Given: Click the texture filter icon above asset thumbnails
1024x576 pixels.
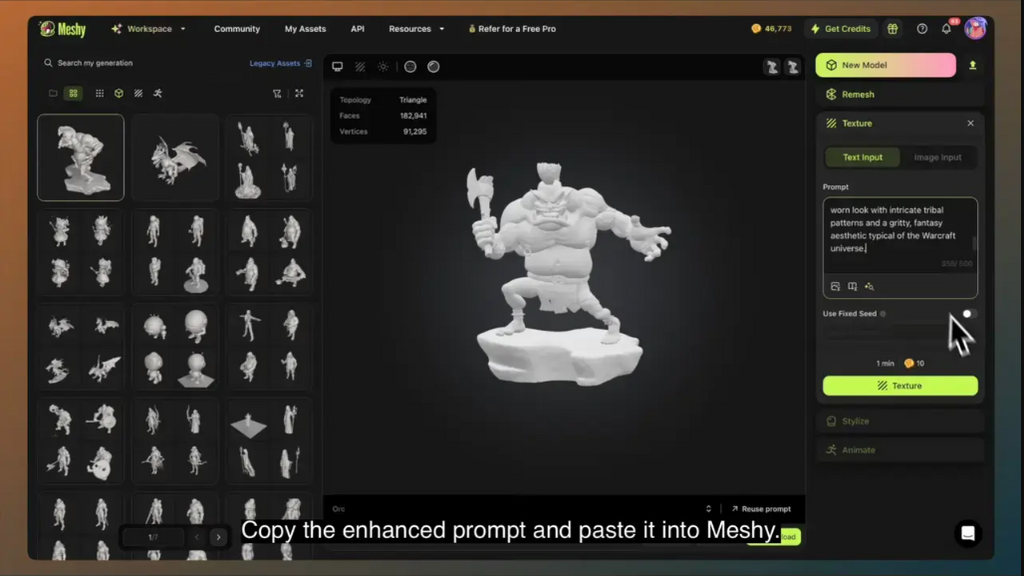Looking at the screenshot, I should 139,93.
